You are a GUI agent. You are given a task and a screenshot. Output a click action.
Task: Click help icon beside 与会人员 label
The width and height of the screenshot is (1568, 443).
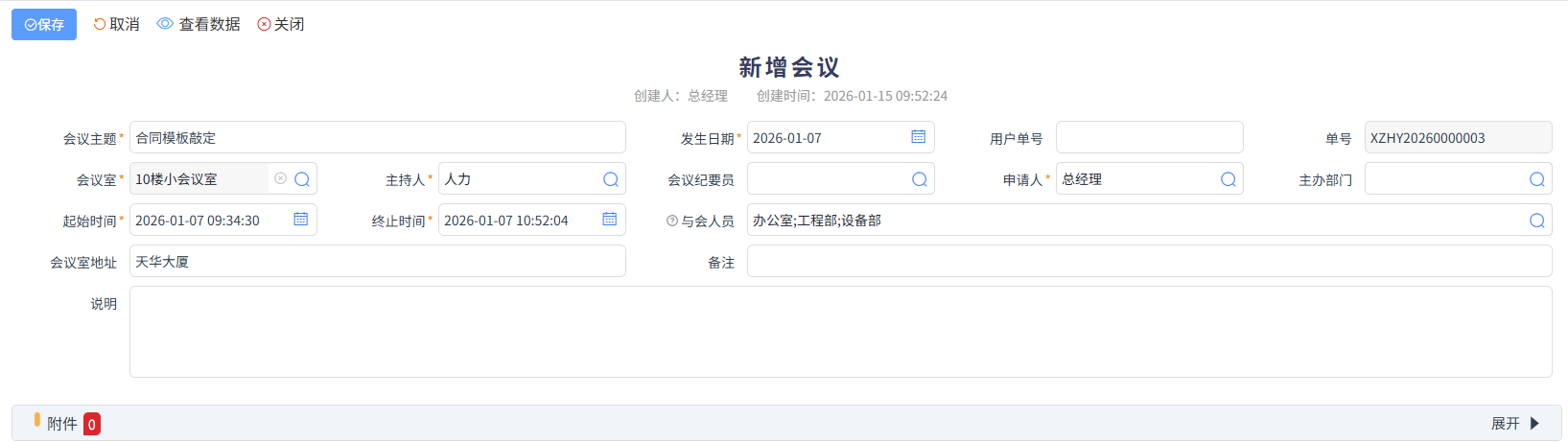point(672,221)
